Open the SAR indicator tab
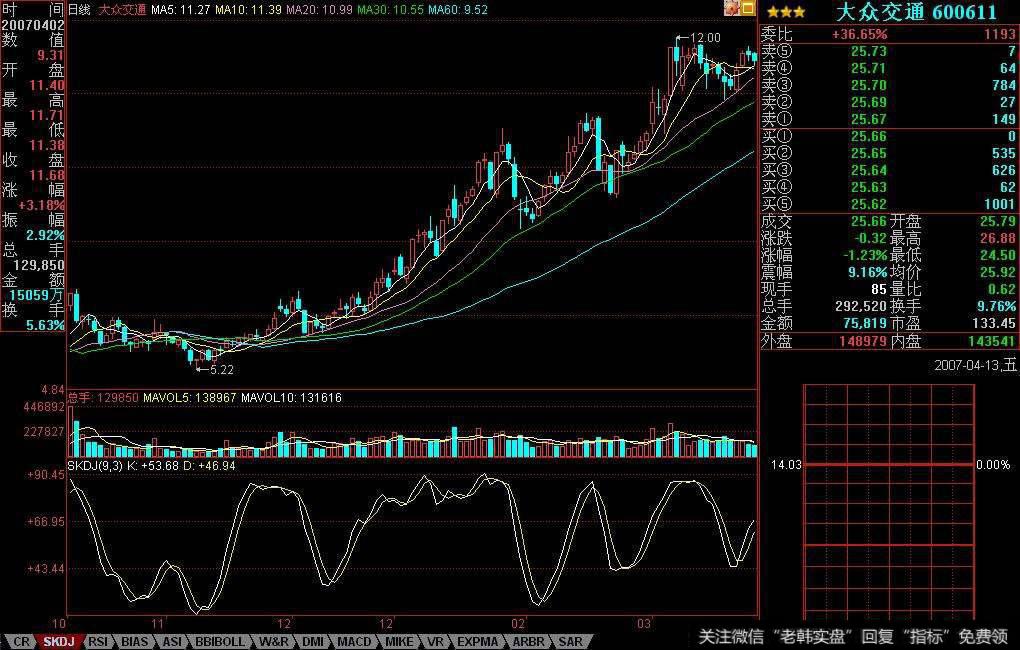Viewport: 1020px width, 650px height. coord(570,641)
